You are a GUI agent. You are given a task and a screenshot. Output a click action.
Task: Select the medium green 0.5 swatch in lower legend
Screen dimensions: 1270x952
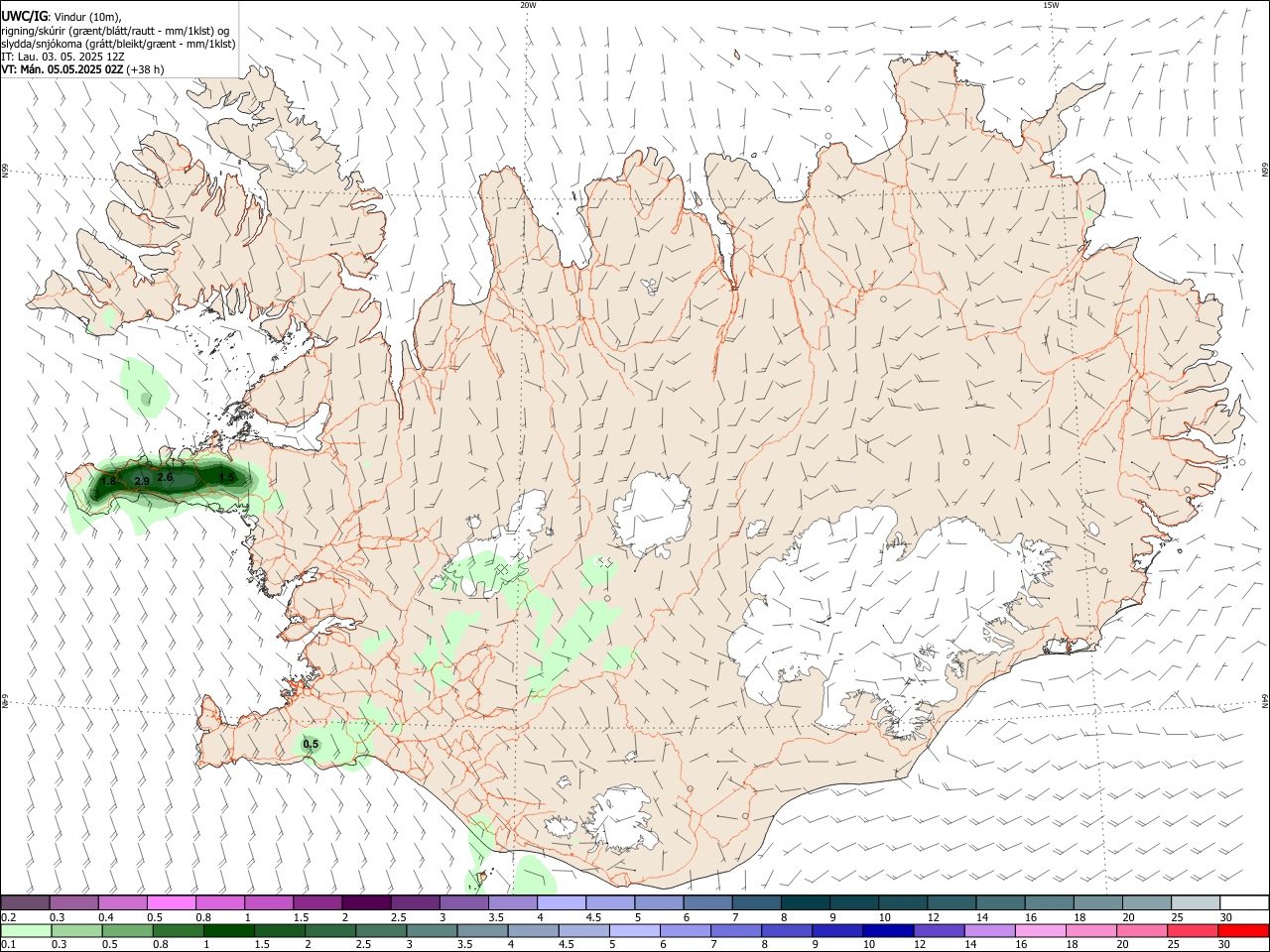128,930
